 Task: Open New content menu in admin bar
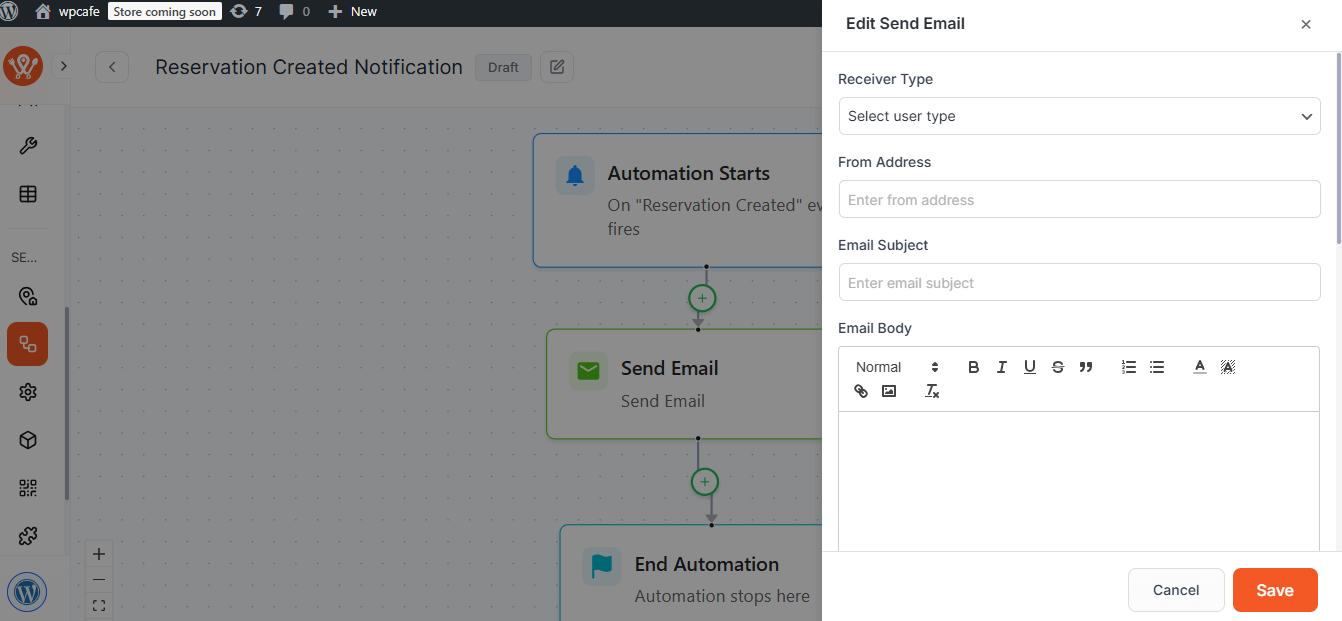(353, 11)
